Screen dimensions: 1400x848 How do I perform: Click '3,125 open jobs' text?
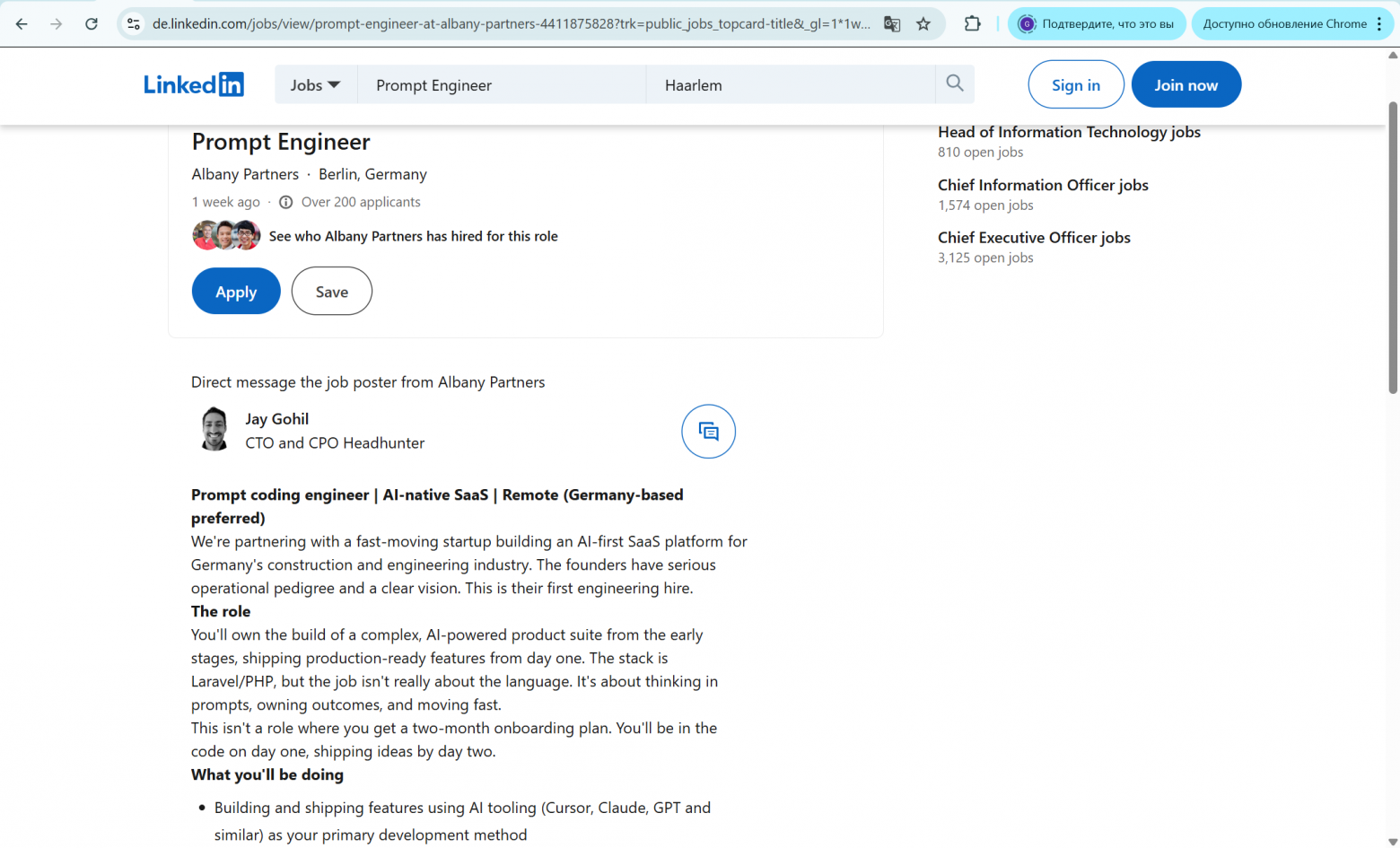985,258
